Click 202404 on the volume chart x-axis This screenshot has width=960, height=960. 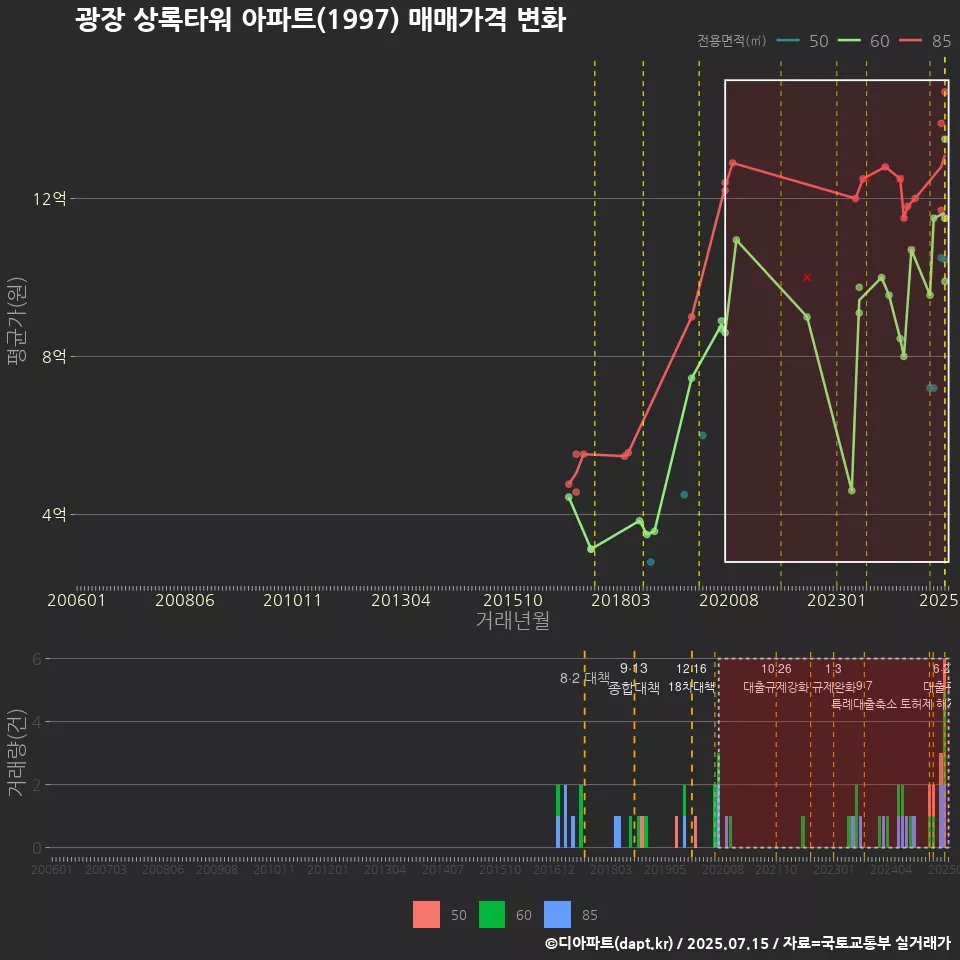(x=891, y=869)
